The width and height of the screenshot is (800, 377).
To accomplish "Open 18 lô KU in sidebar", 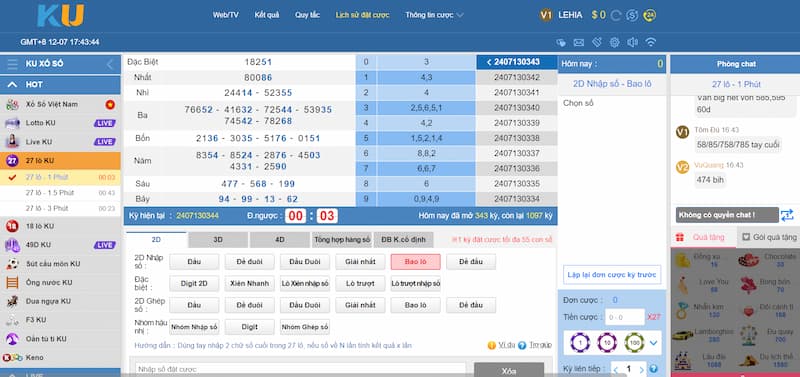I will pos(60,226).
